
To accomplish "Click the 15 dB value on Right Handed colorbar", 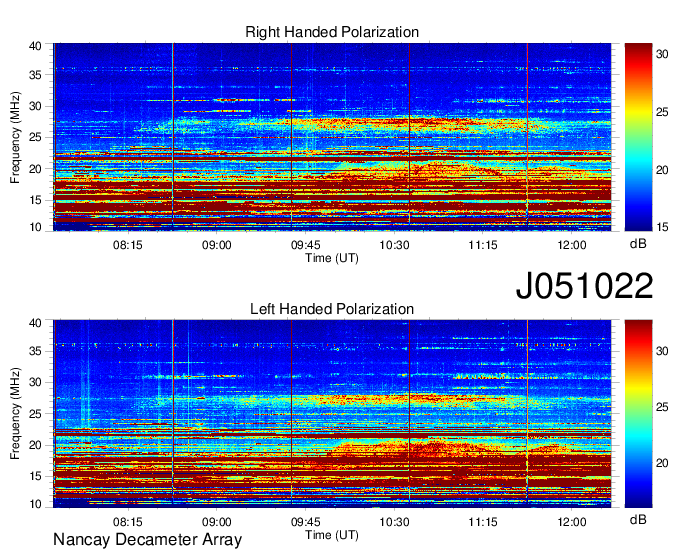I will coord(662,227).
